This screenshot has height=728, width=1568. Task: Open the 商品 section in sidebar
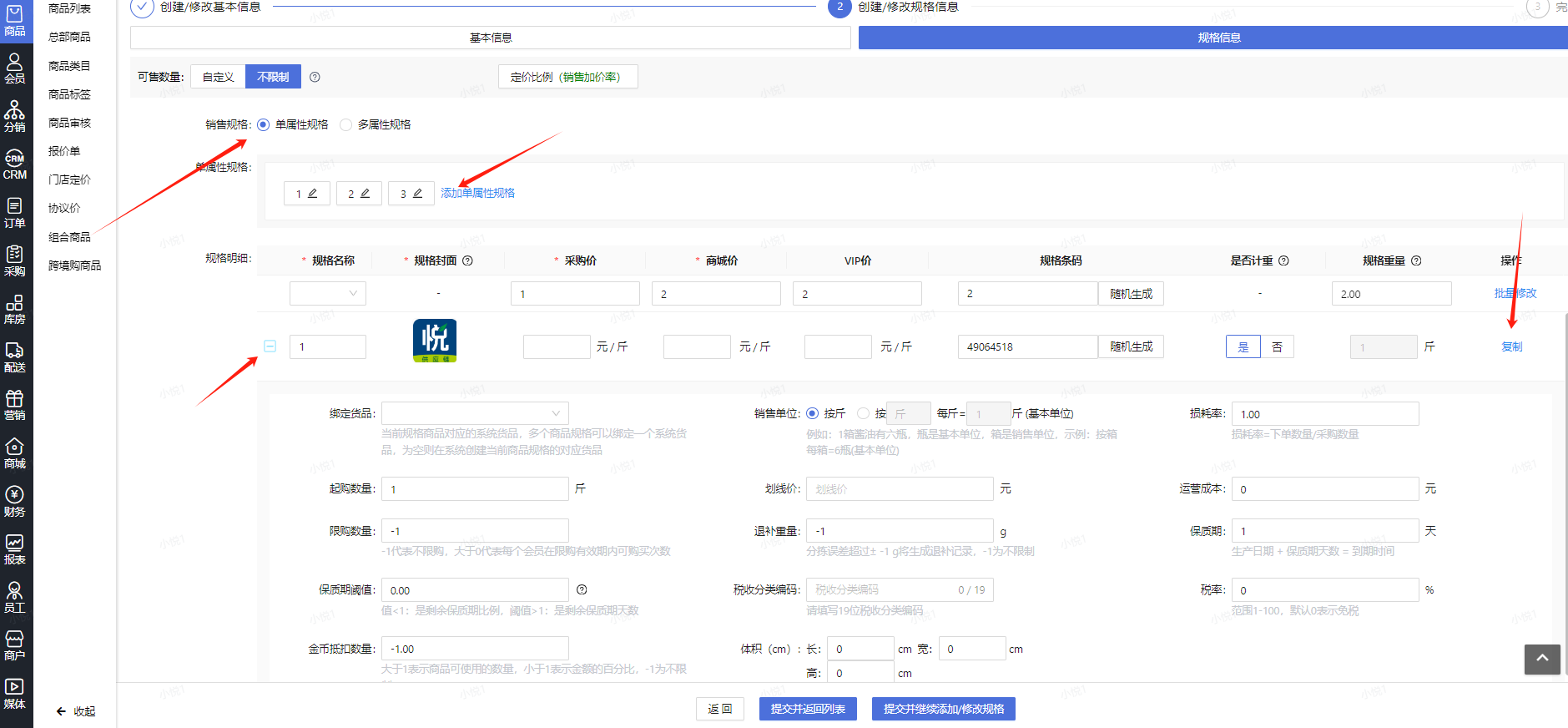pyautogui.click(x=15, y=21)
